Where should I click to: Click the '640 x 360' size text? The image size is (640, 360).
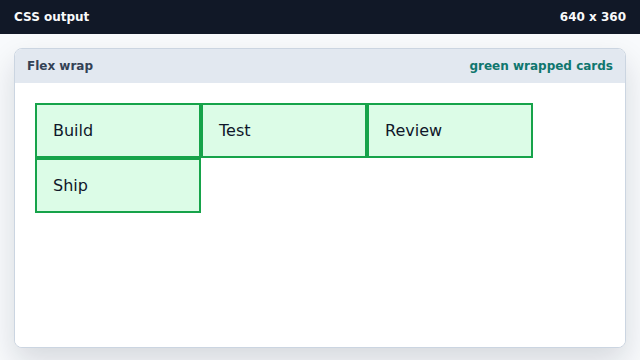(593, 17)
